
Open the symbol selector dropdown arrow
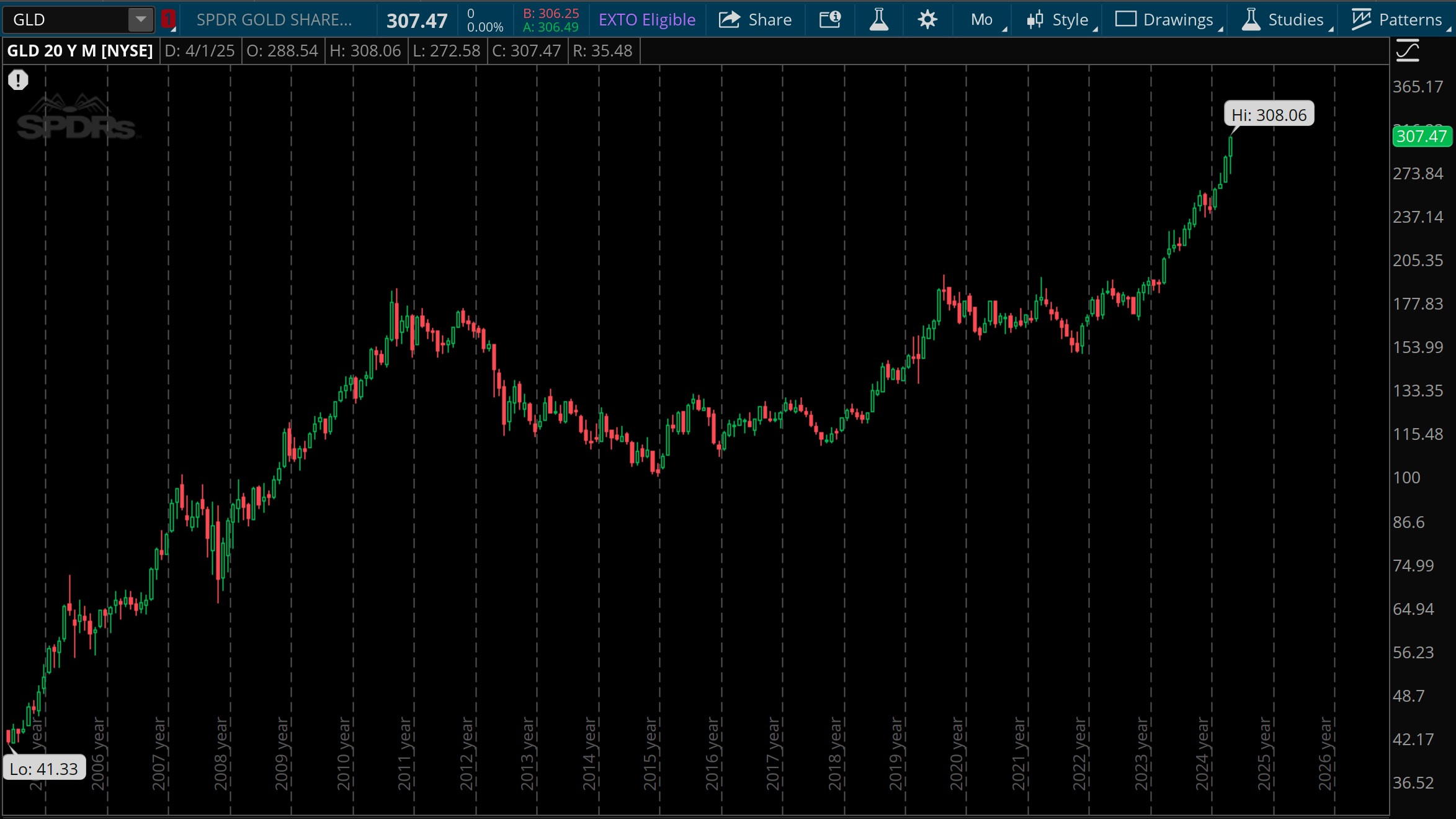[x=141, y=20]
